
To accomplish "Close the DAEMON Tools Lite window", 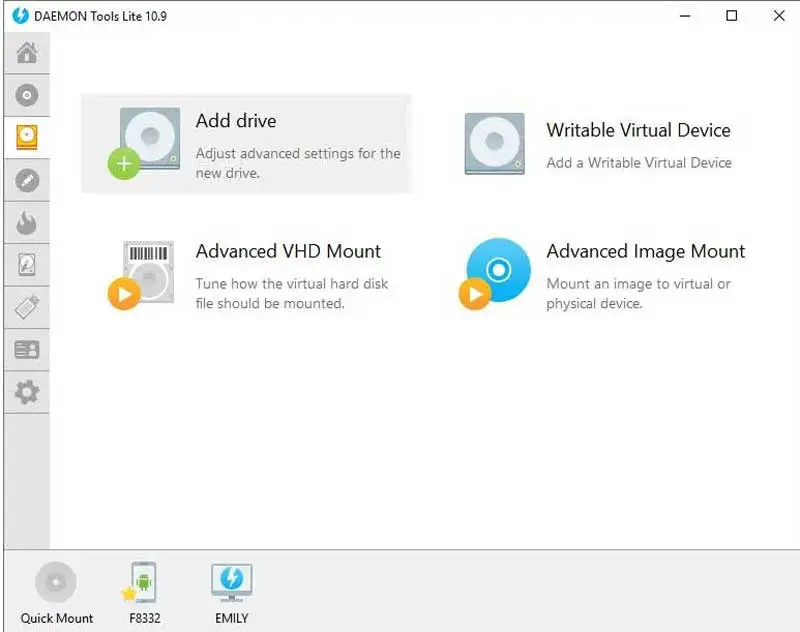I will pos(779,16).
